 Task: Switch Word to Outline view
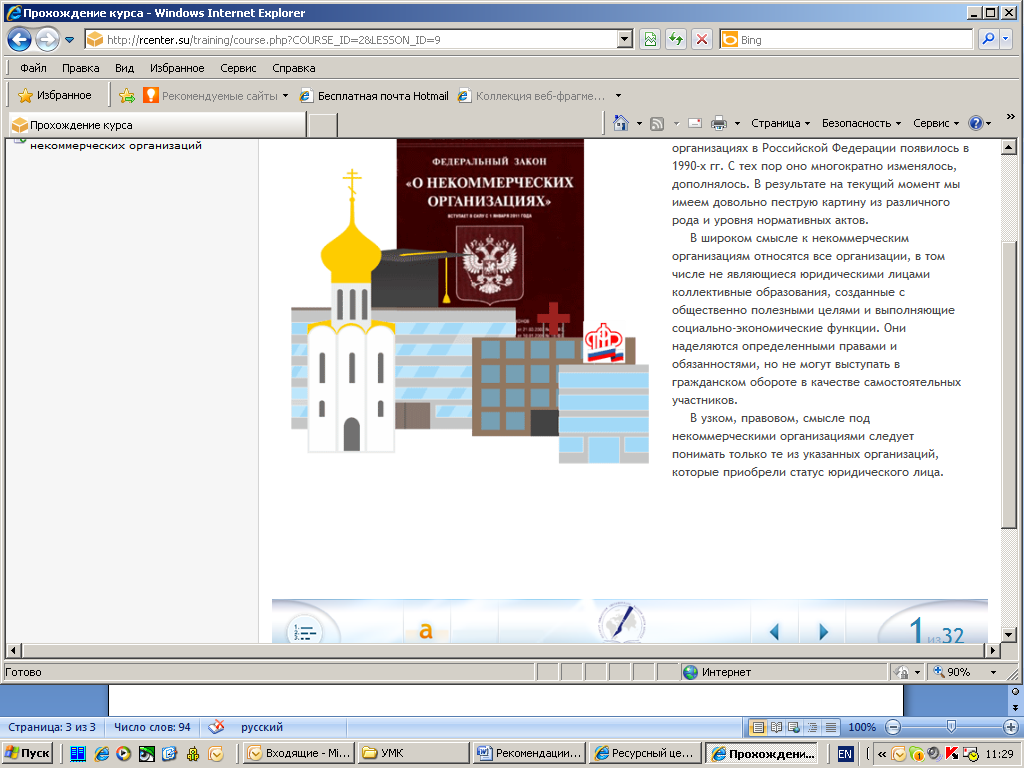click(x=812, y=727)
